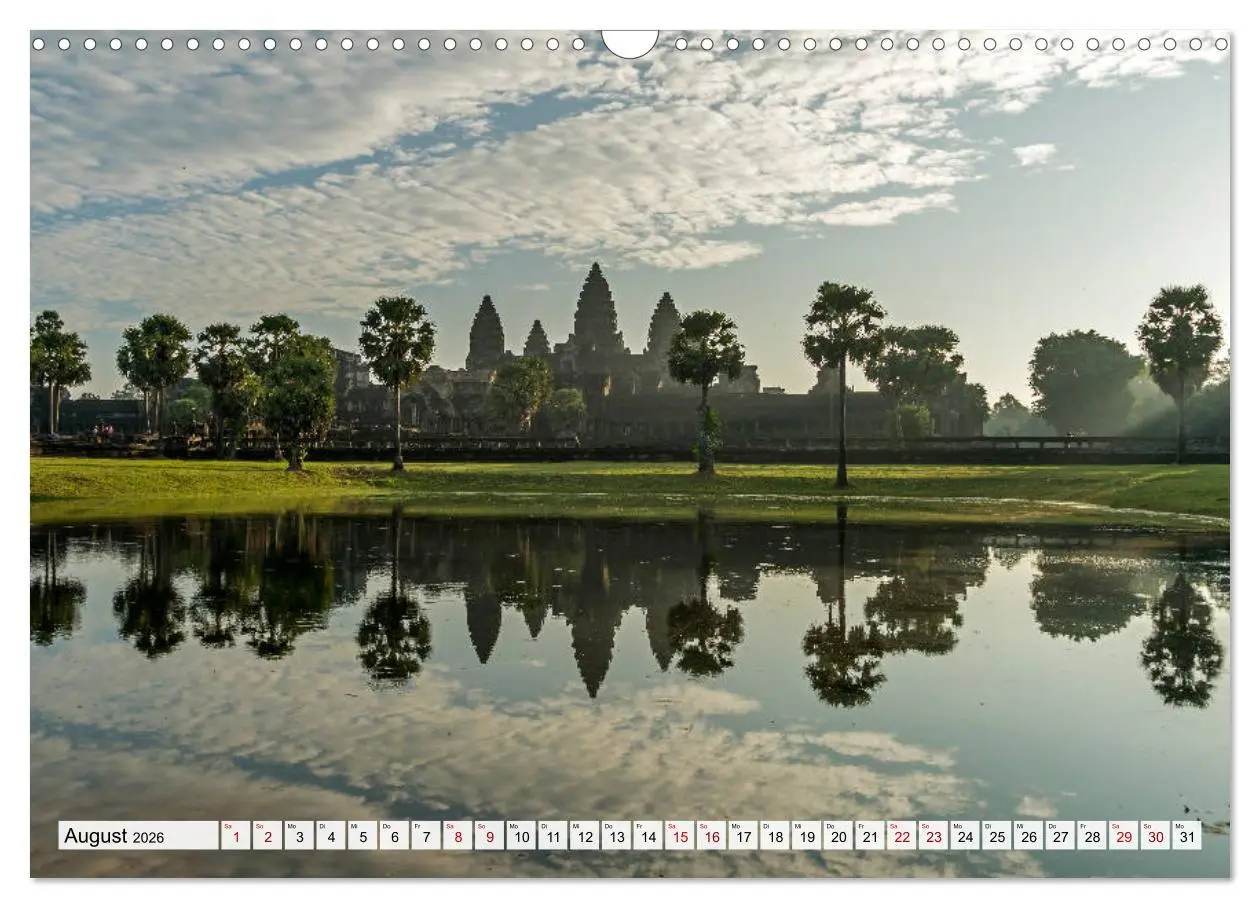Screen dimensions: 1260x908
Task: Click the temple tower reflection in water
Action: [x=594, y=630]
